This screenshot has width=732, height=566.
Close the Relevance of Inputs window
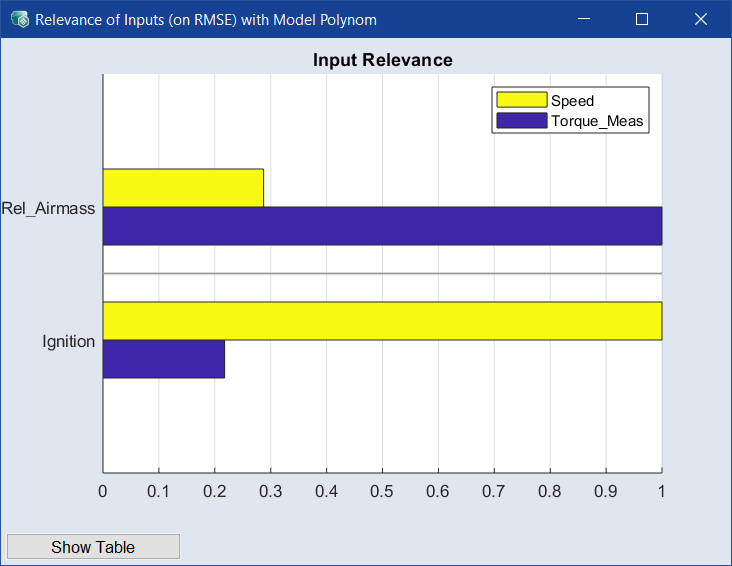click(x=700, y=19)
